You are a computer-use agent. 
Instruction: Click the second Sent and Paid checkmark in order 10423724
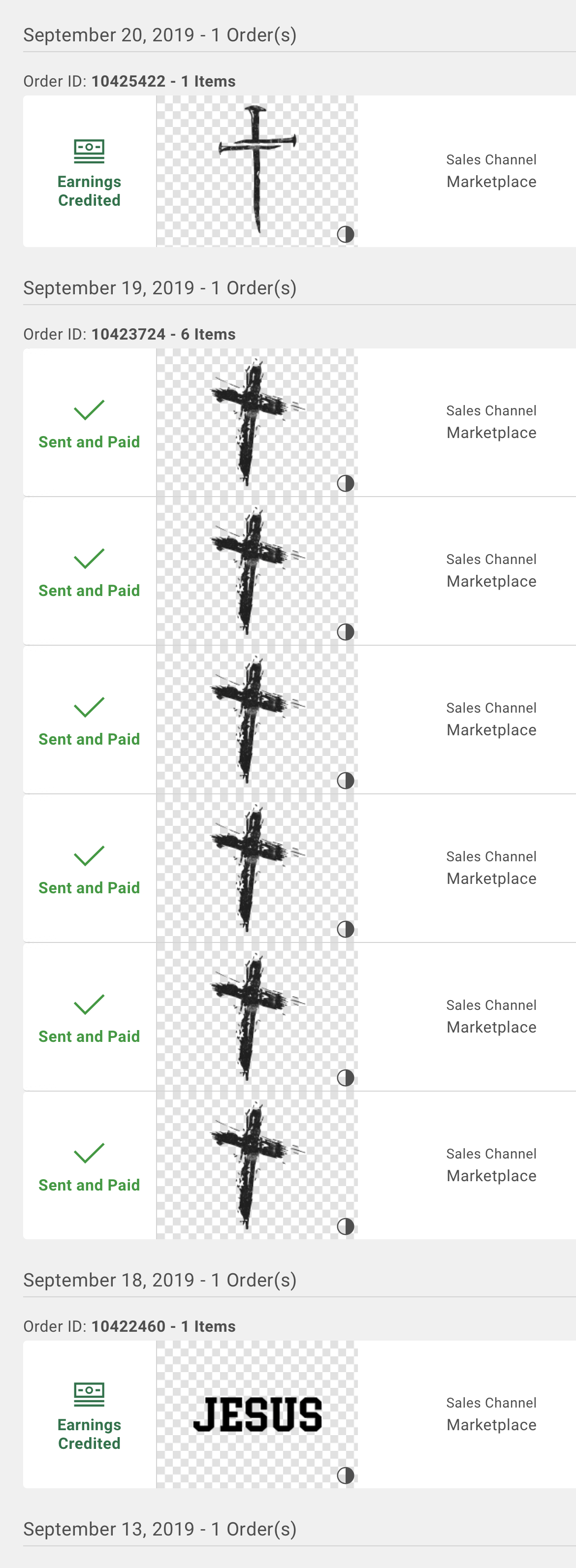(89, 559)
